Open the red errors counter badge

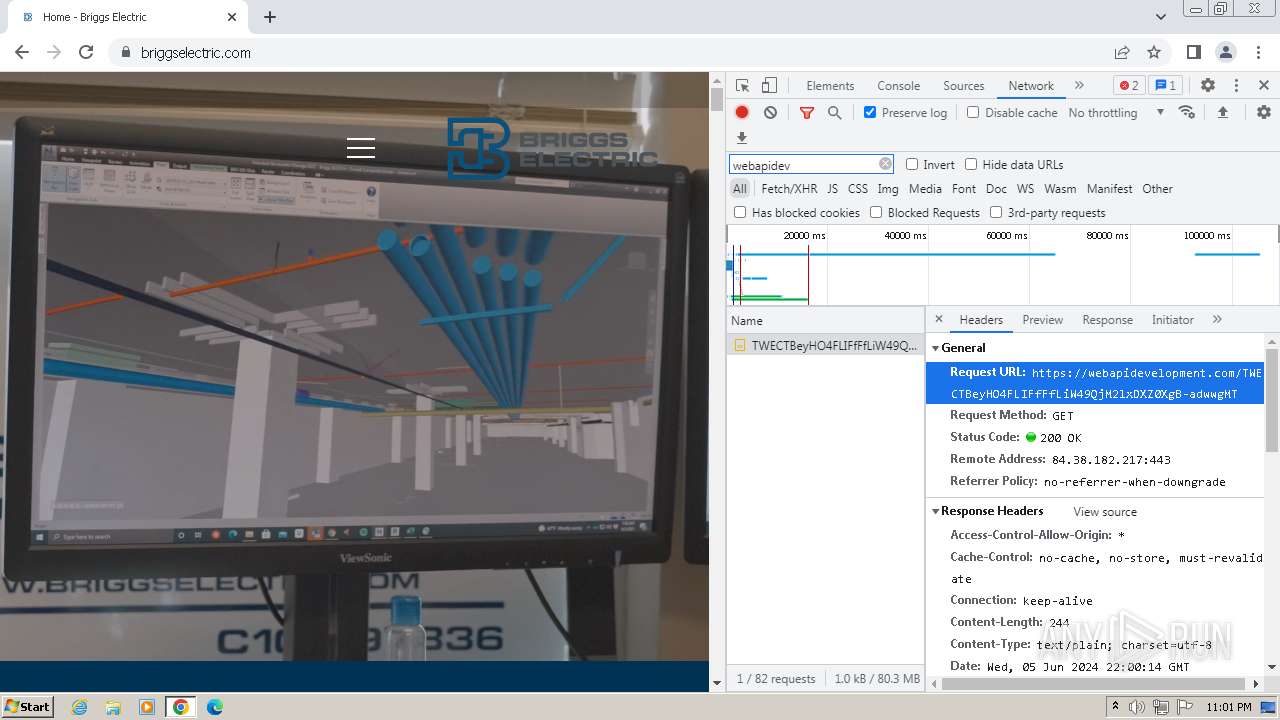click(x=1129, y=86)
